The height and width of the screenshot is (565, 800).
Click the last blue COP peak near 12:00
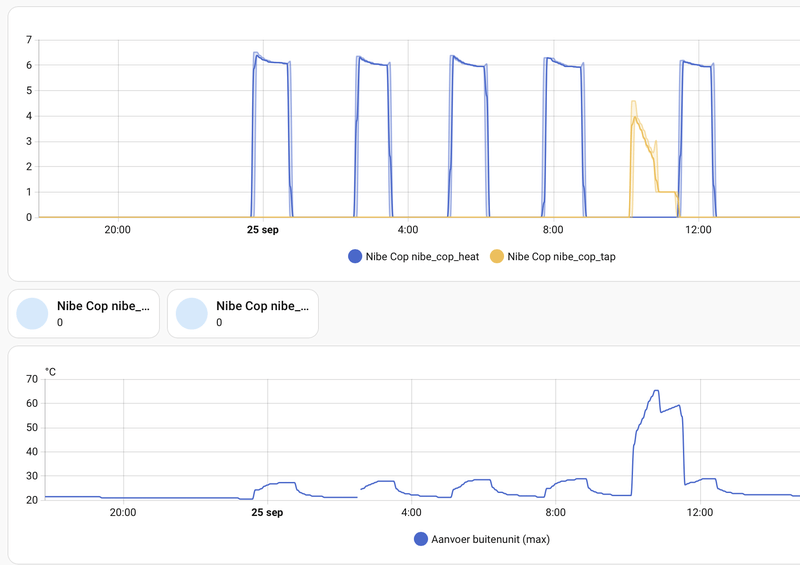(684, 62)
